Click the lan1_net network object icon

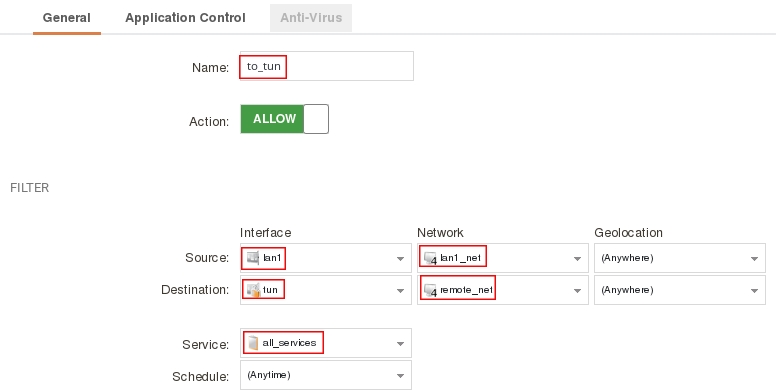[431, 258]
